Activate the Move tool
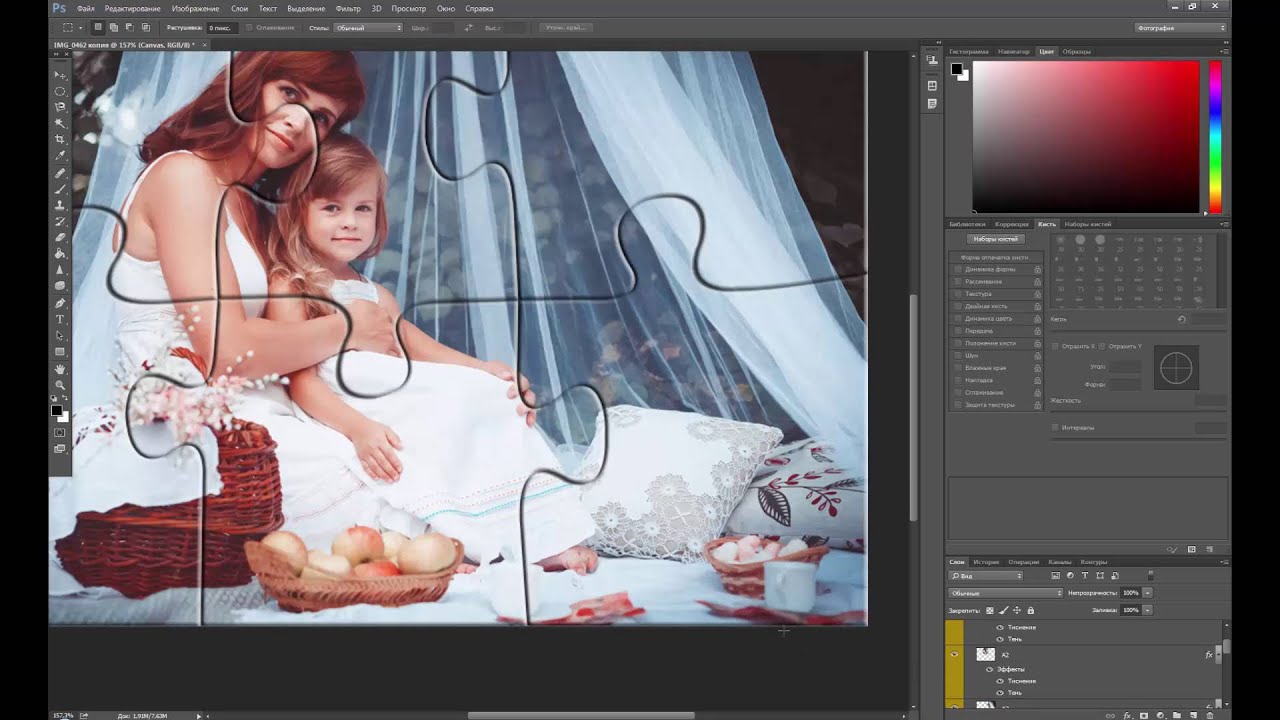1280x720 pixels. pos(60,75)
